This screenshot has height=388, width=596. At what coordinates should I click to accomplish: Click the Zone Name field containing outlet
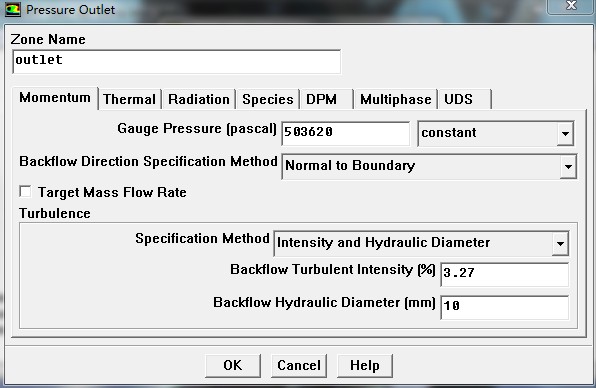click(176, 61)
